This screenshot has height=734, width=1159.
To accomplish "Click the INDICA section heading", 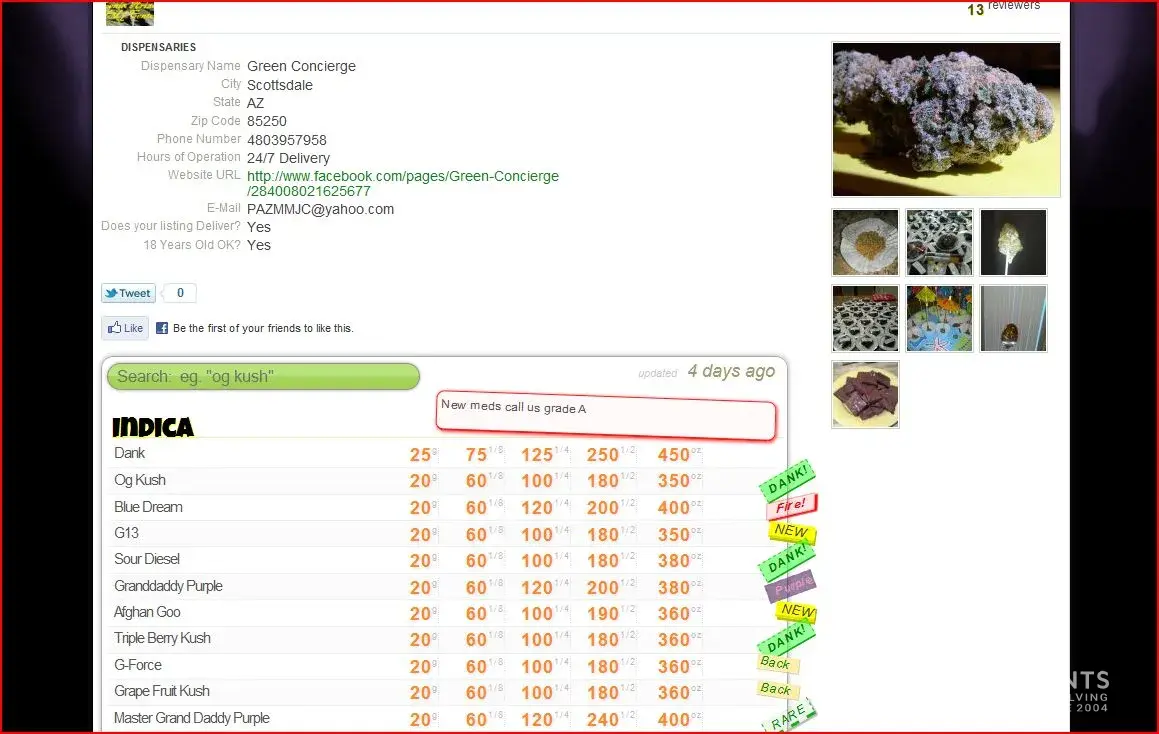I will click(153, 427).
